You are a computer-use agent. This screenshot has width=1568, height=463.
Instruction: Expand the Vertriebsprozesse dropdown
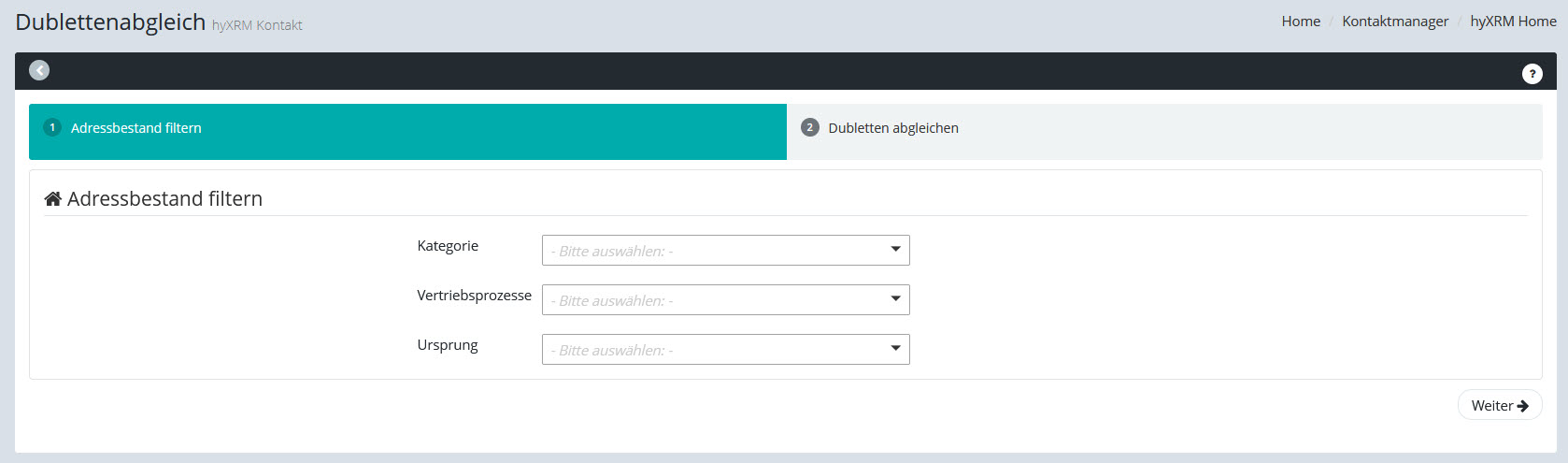725,300
